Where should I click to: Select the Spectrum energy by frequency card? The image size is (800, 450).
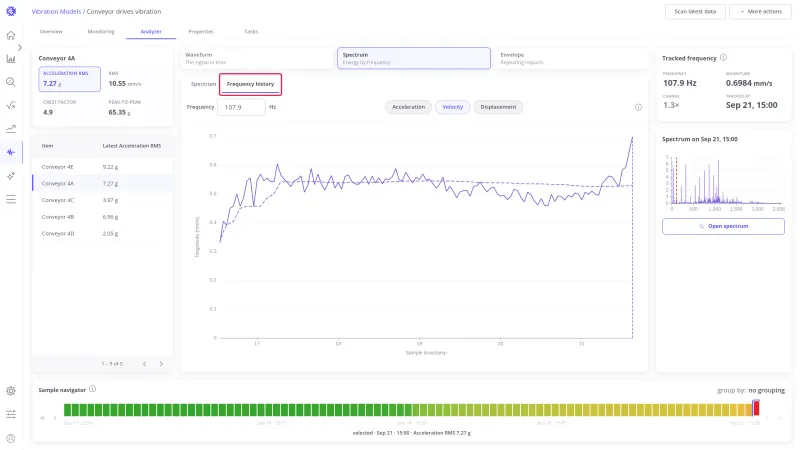pos(414,58)
